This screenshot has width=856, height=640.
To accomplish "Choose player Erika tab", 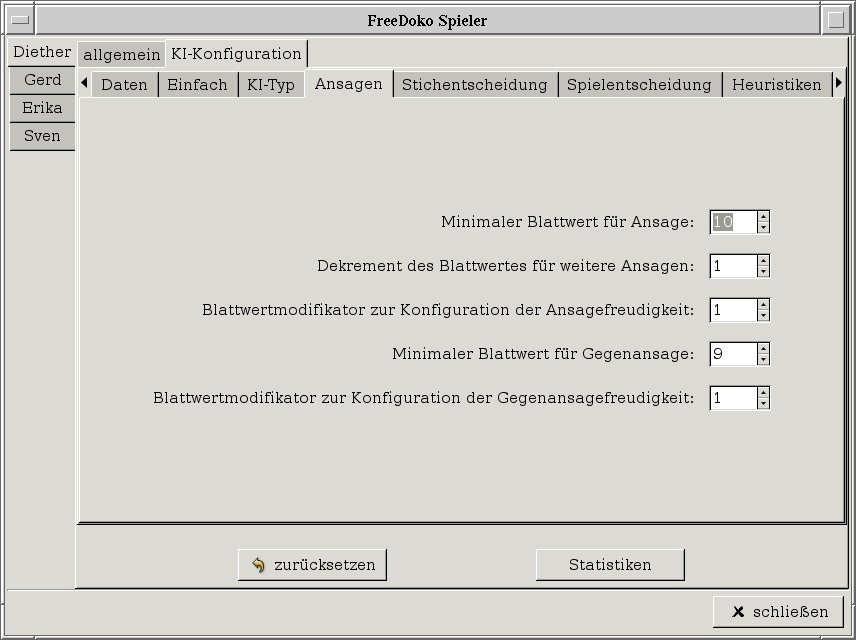I will 42,108.
